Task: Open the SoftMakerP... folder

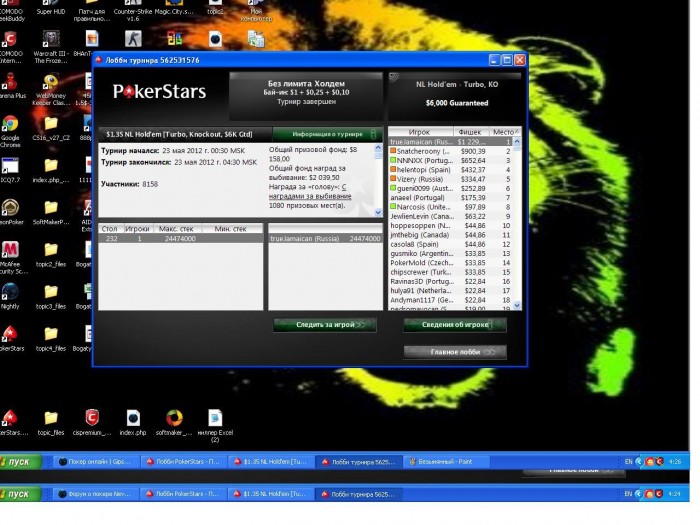Action: click(x=51, y=212)
